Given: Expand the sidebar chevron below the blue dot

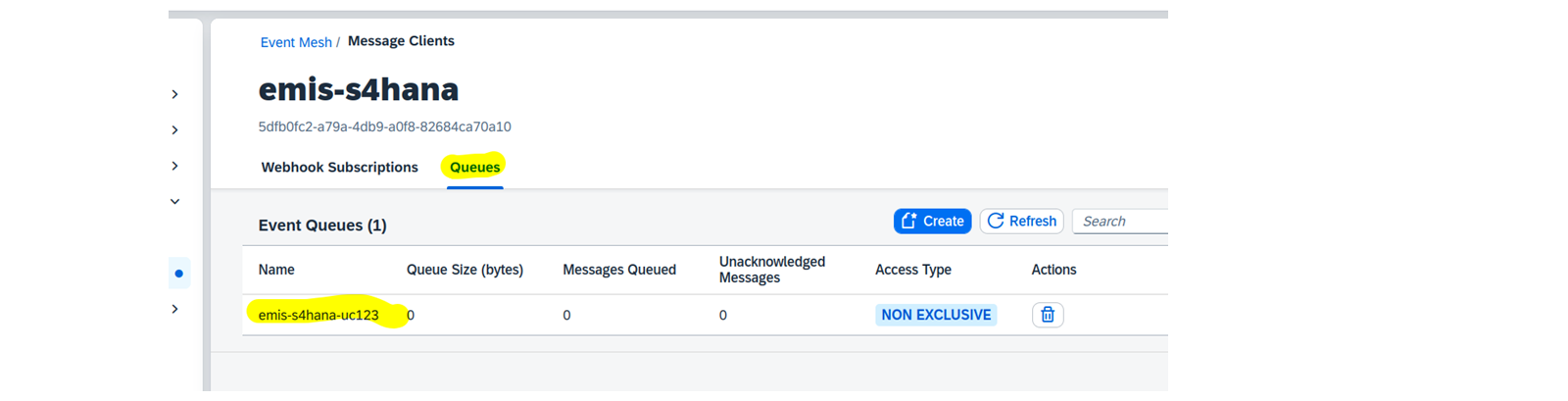Looking at the screenshot, I should (x=174, y=309).
